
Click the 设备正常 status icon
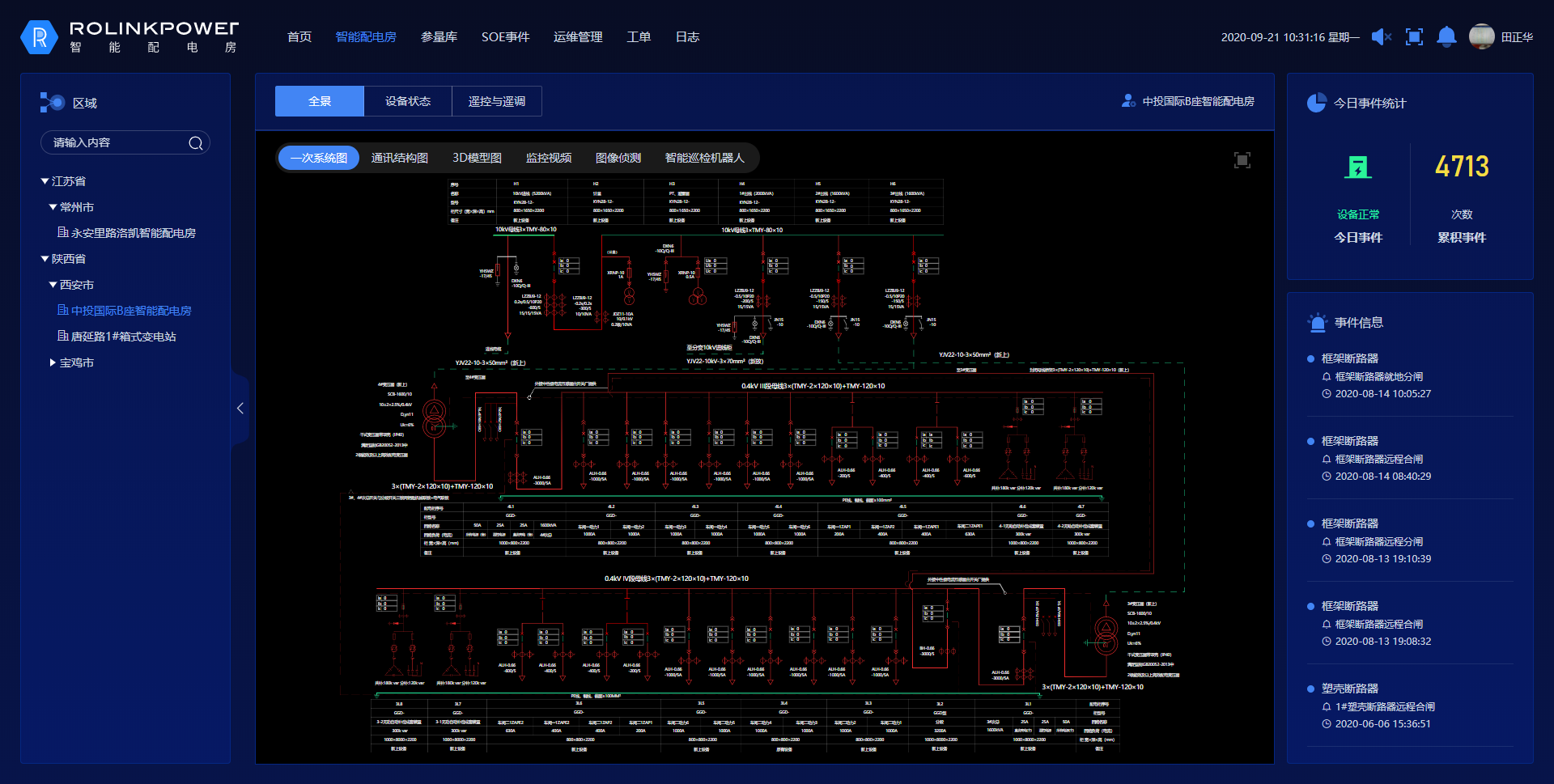click(1357, 167)
